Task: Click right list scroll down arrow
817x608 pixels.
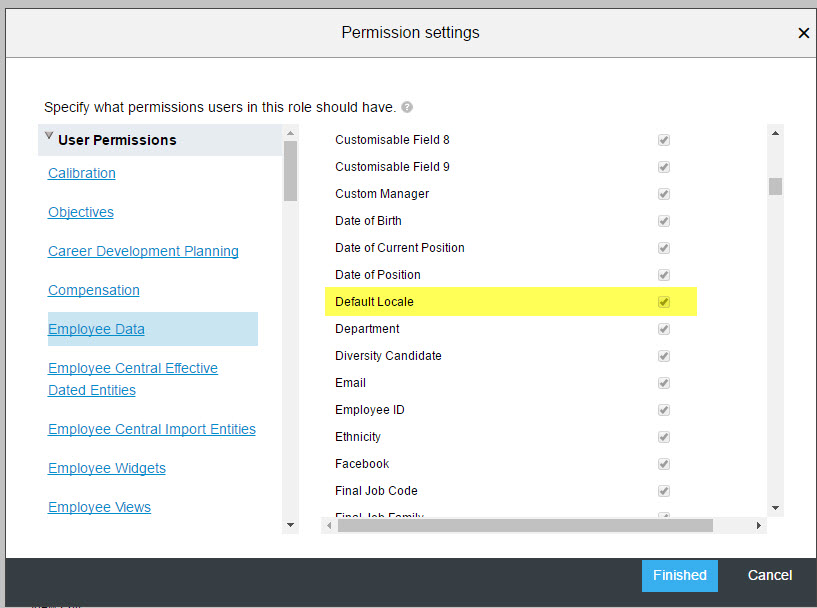Action: click(x=775, y=508)
